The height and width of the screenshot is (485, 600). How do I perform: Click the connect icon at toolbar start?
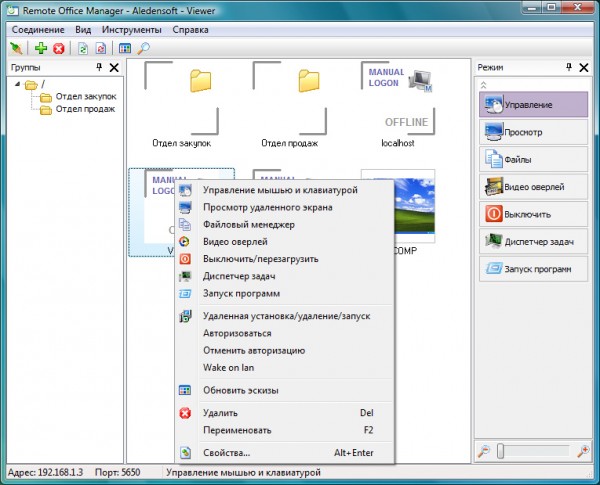click(16, 47)
